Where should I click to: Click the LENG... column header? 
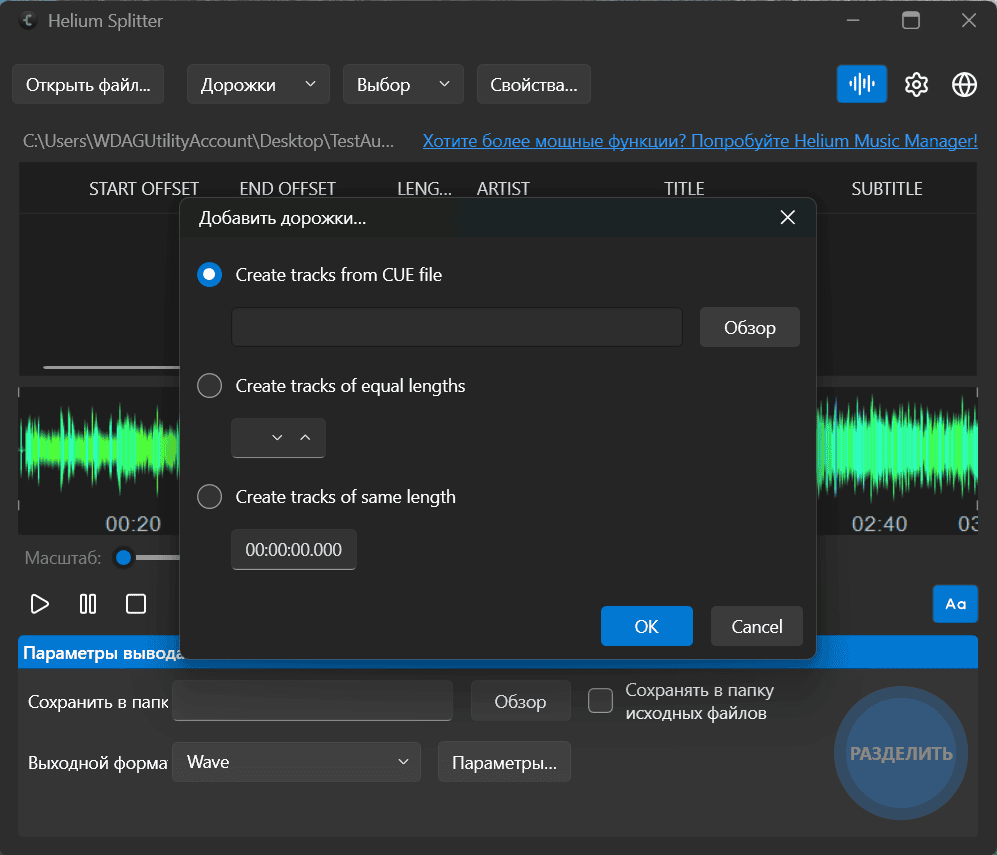click(424, 189)
